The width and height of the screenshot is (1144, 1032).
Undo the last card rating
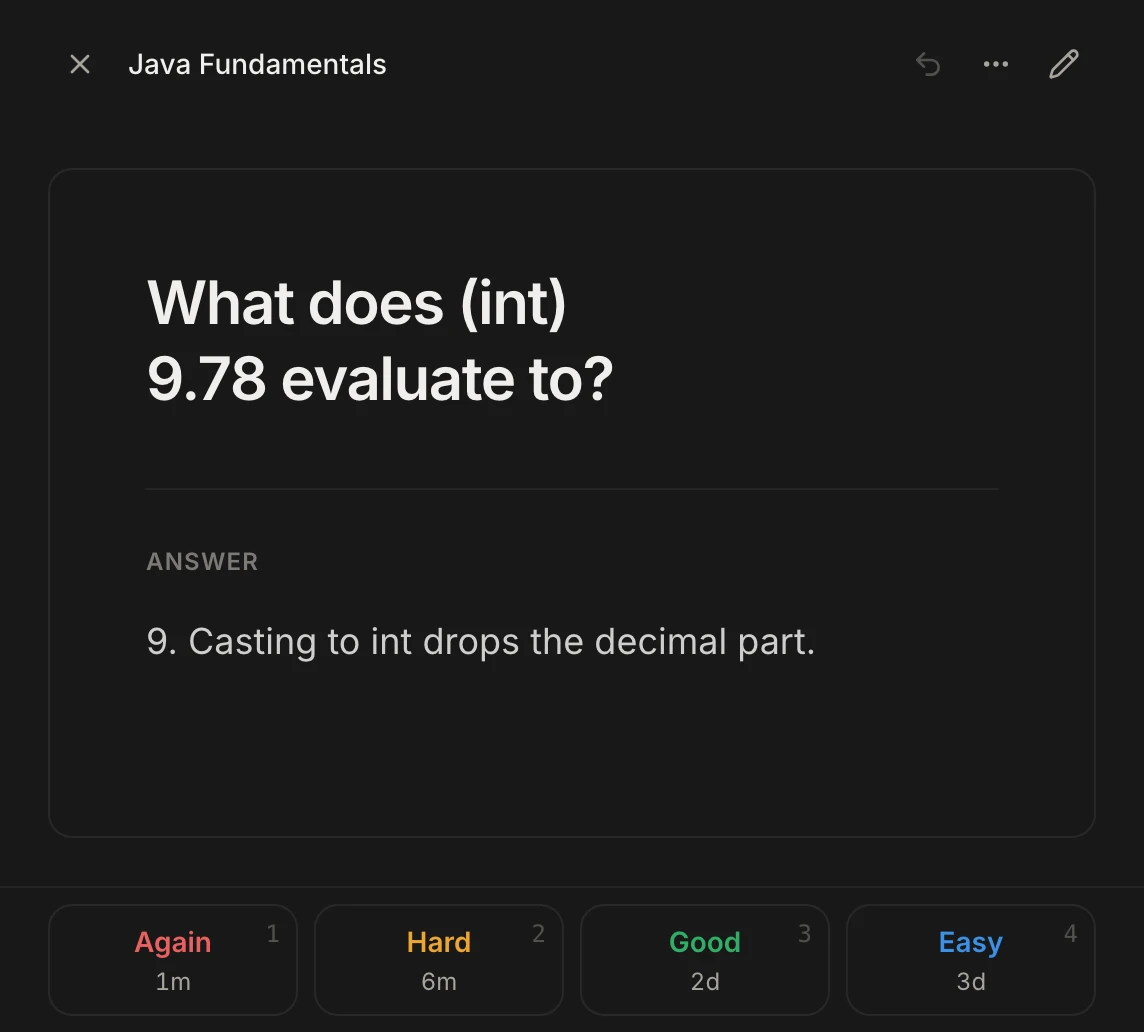pos(928,64)
